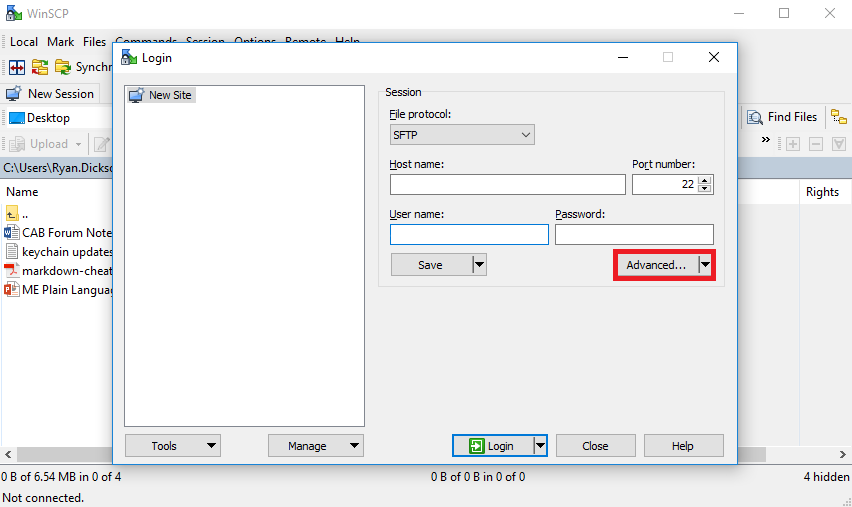Viewport: 852px width, 507px height.
Task: Click the green Login button
Action: [493, 446]
